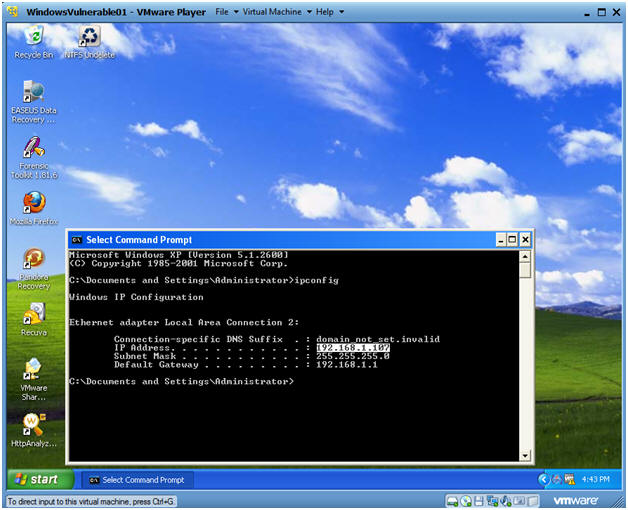Close the Command Prompt window
Viewport: 628px width, 510px height.
point(525,240)
